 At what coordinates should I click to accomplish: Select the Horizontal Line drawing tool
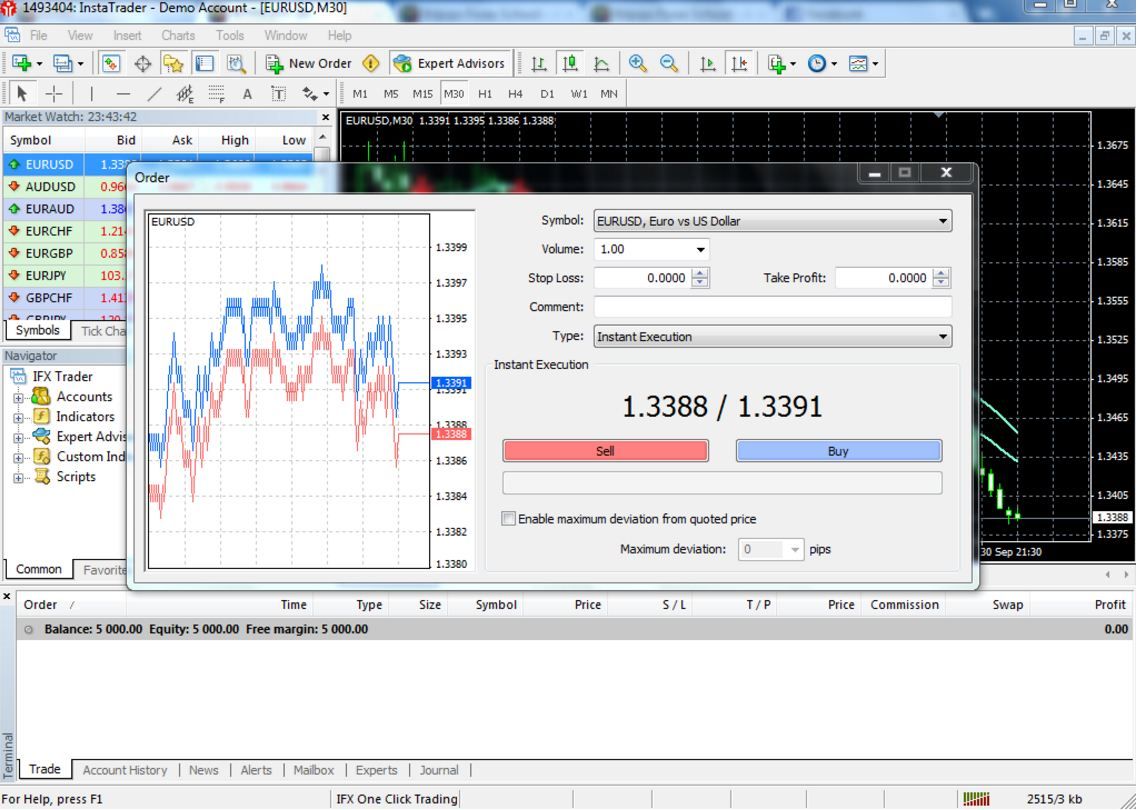(123, 94)
